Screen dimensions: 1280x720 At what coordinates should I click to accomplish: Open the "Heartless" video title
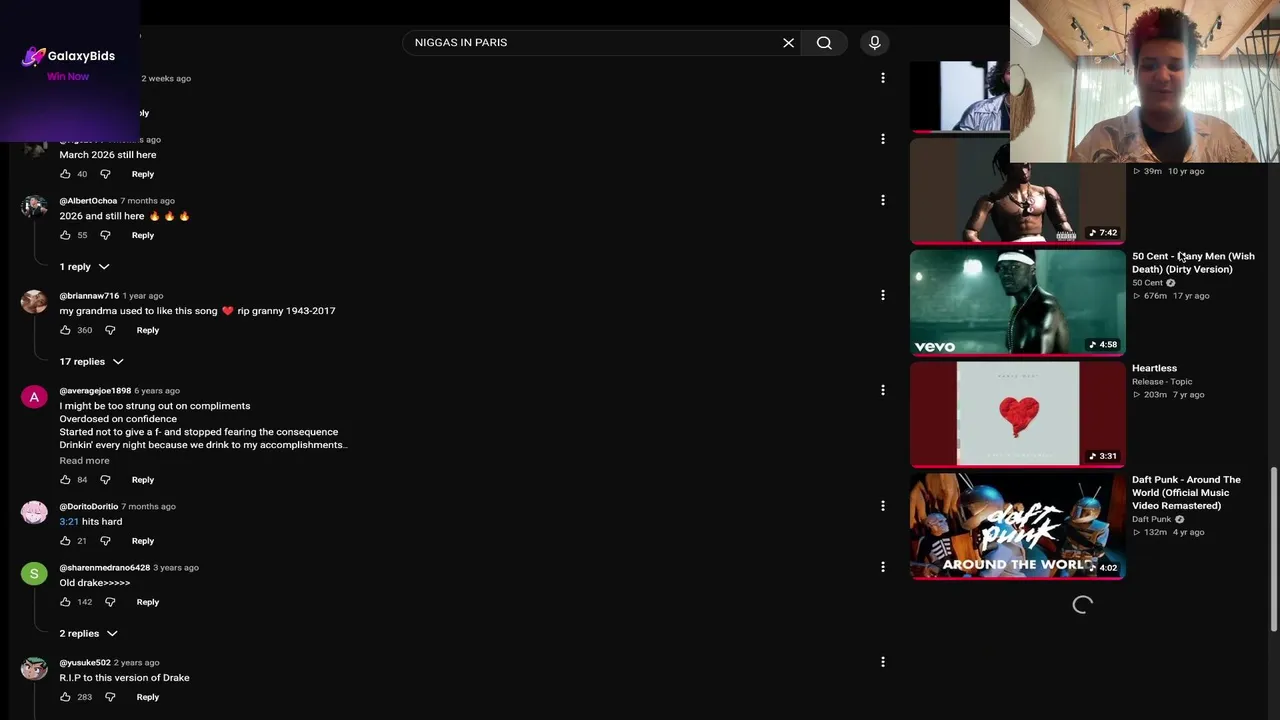(1155, 368)
